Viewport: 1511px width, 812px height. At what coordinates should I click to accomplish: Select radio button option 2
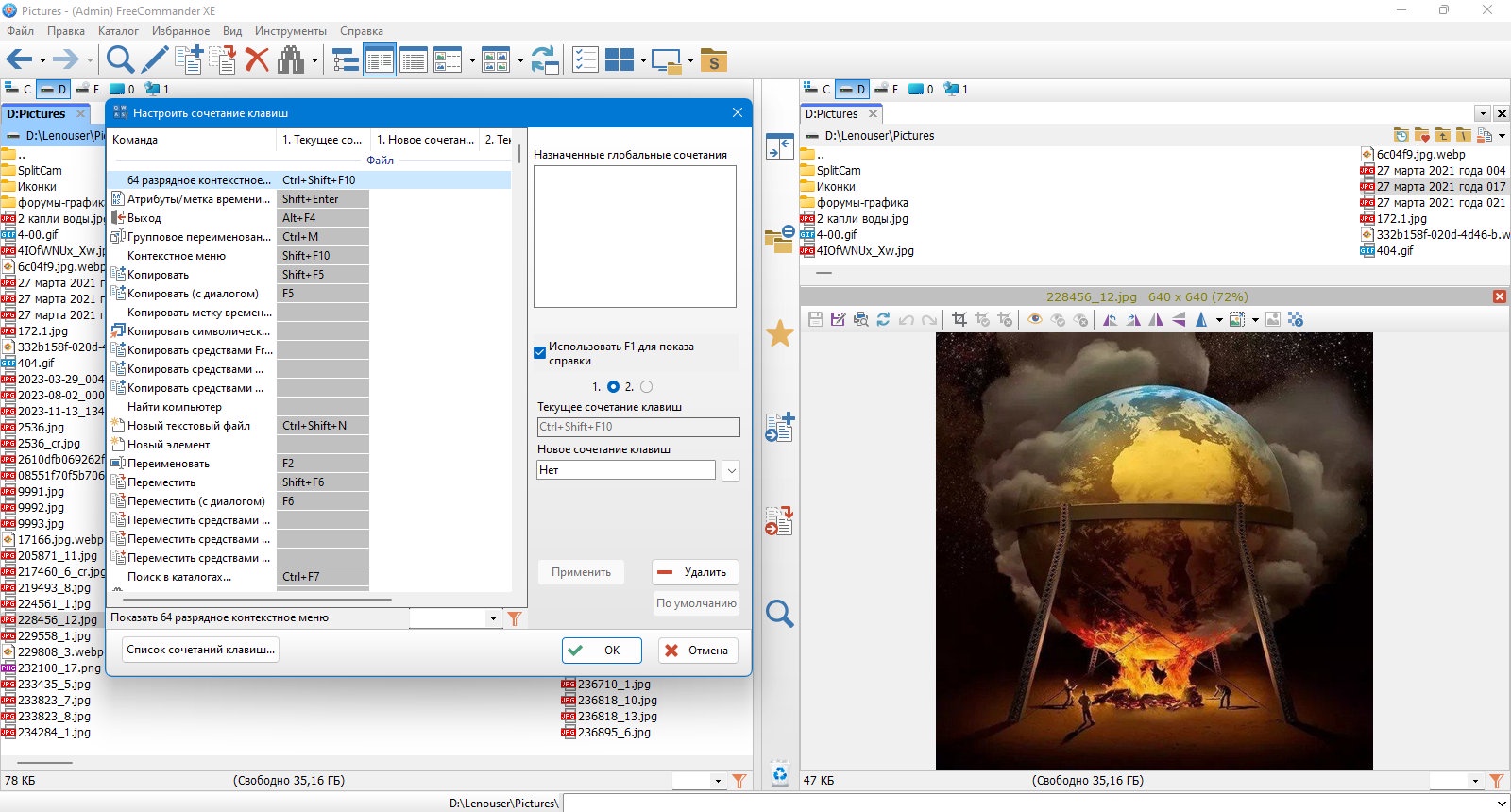pos(646,386)
